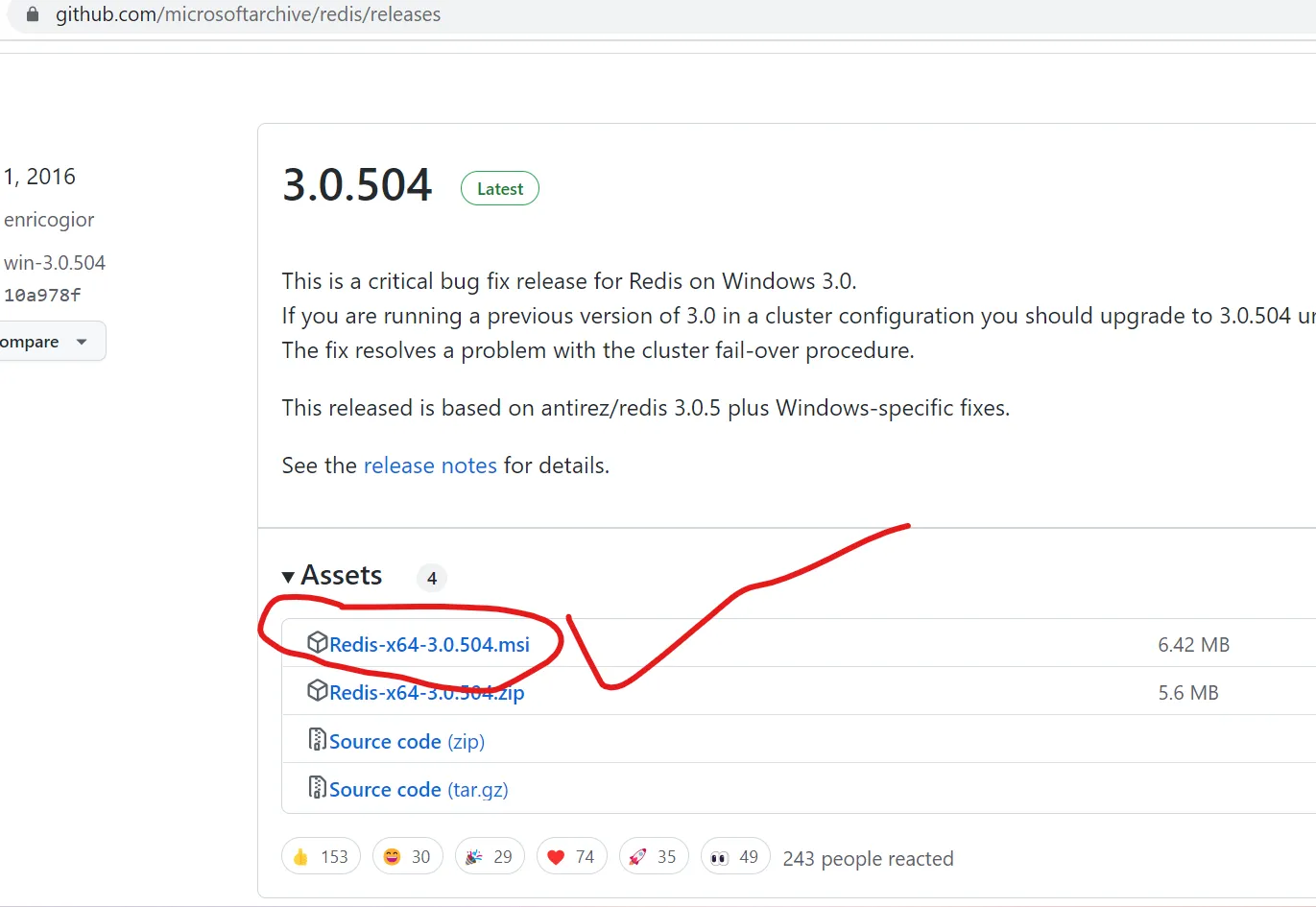Viewport: 1316px width, 907px height.
Task: Click the archive icon beside Source code (tar.gz)
Action: (x=317, y=787)
